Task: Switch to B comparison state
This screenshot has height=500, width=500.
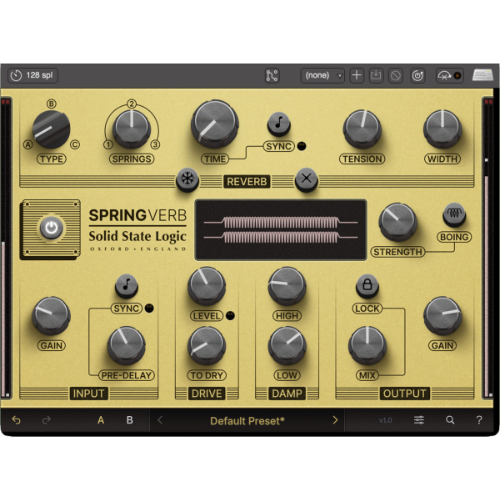Action: (130, 420)
